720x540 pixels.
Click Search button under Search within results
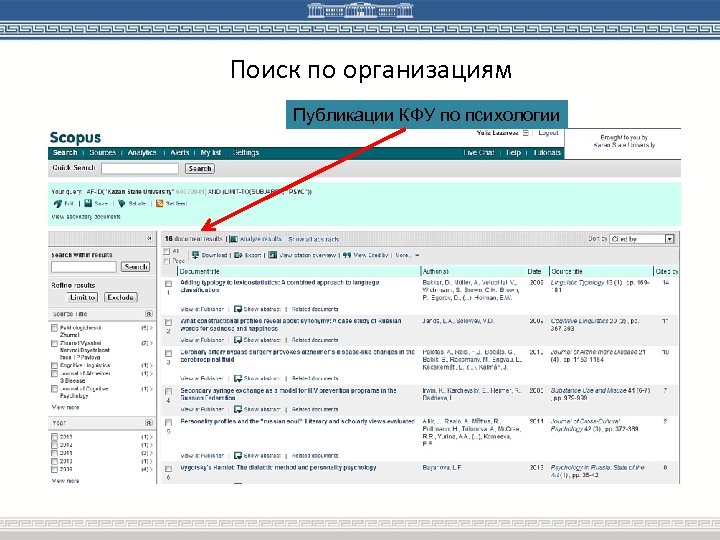pyautogui.click(x=135, y=267)
